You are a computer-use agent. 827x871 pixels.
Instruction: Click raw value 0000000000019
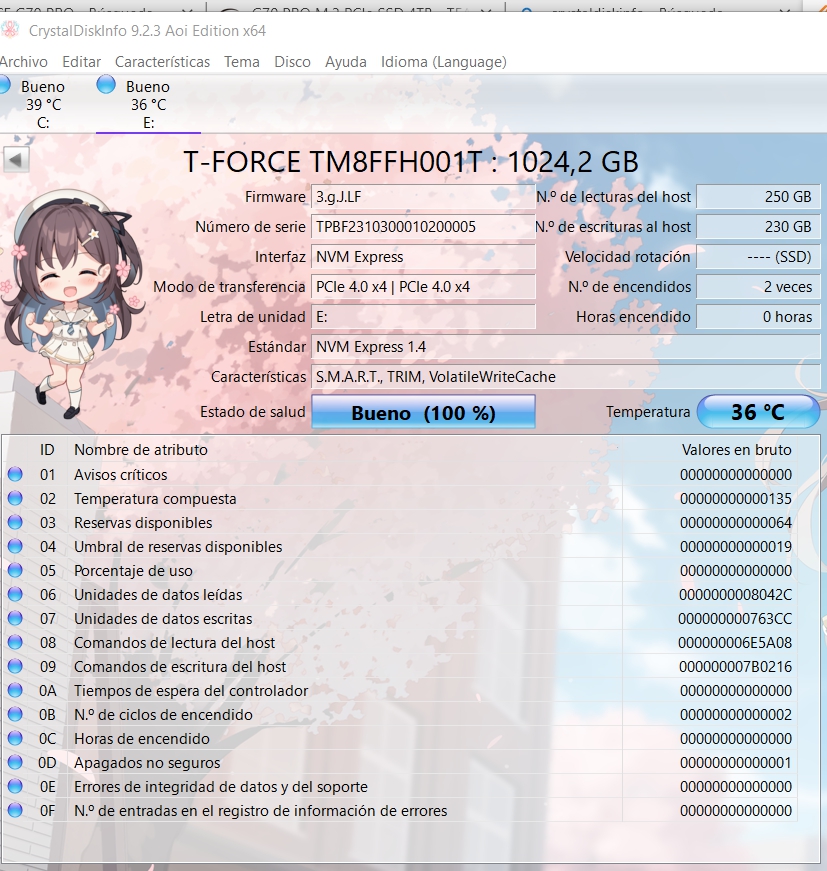coord(736,547)
